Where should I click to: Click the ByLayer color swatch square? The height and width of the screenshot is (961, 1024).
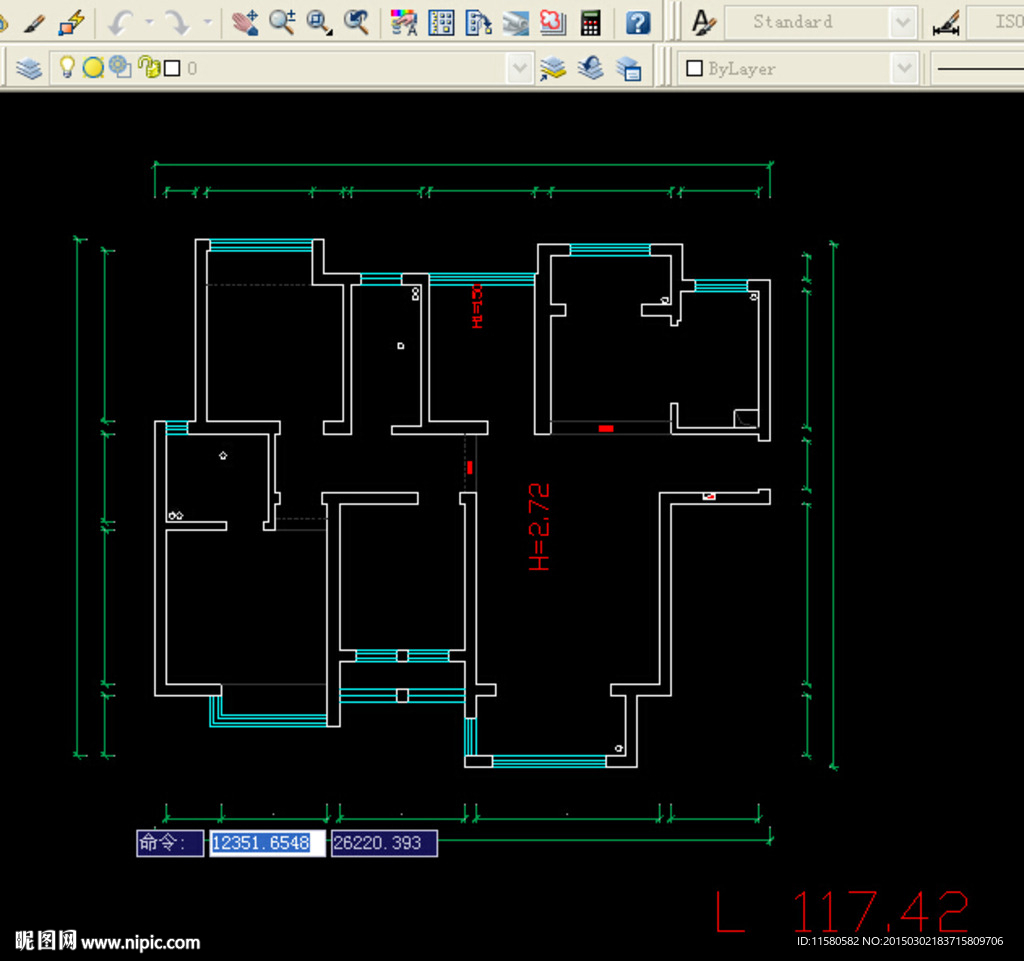(x=695, y=68)
